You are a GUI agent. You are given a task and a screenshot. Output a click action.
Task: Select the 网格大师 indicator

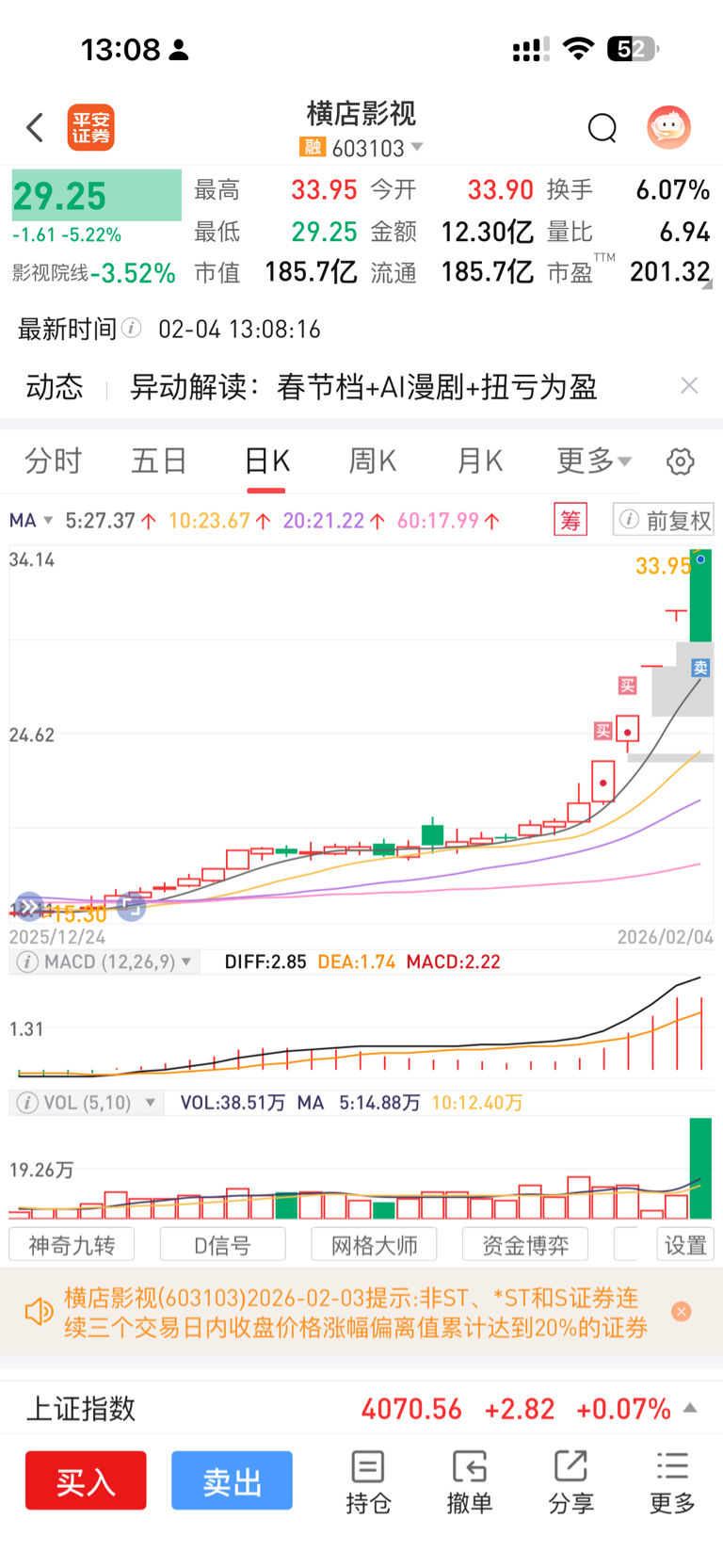pyautogui.click(x=374, y=1245)
